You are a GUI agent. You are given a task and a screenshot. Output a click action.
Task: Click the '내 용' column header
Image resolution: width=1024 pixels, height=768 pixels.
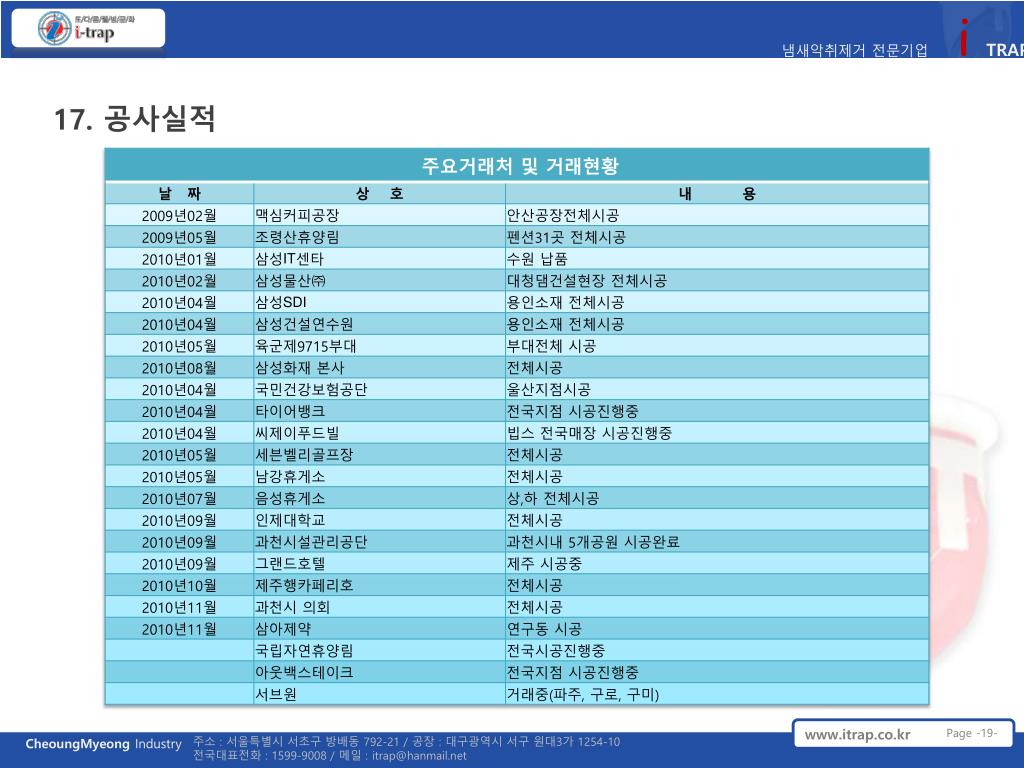coord(717,193)
